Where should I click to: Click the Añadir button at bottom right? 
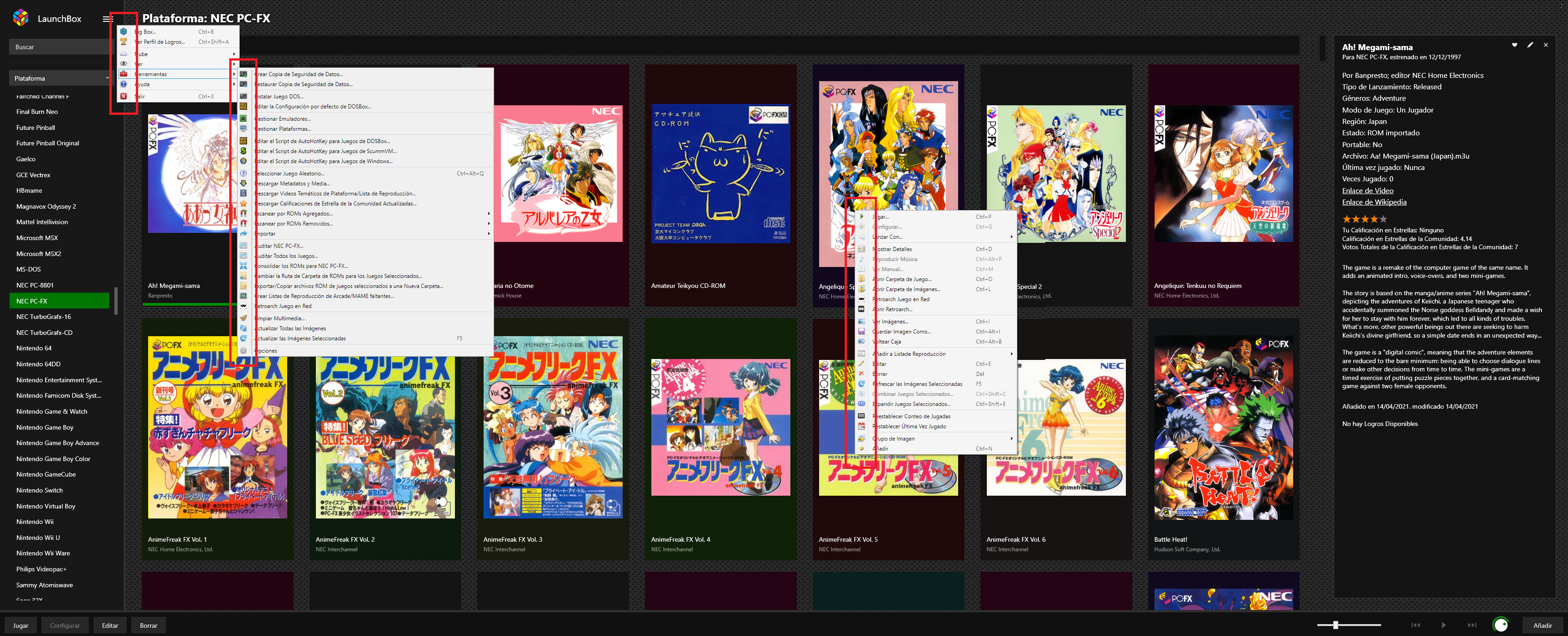click(1542, 626)
